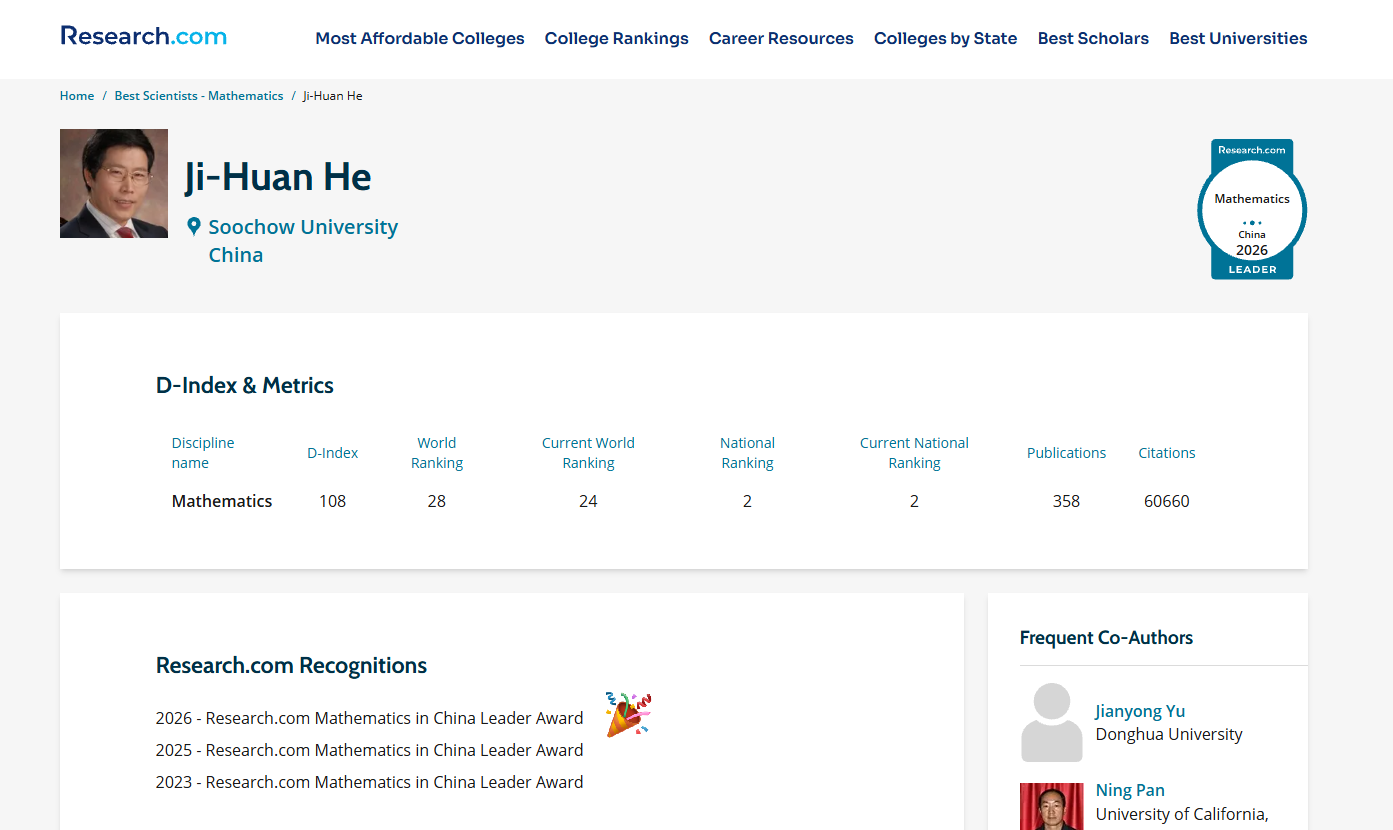The width and height of the screenshot is (1393, 830).
Task: Click the location pin icon beside Soochow University
Action: click(194, 227)
